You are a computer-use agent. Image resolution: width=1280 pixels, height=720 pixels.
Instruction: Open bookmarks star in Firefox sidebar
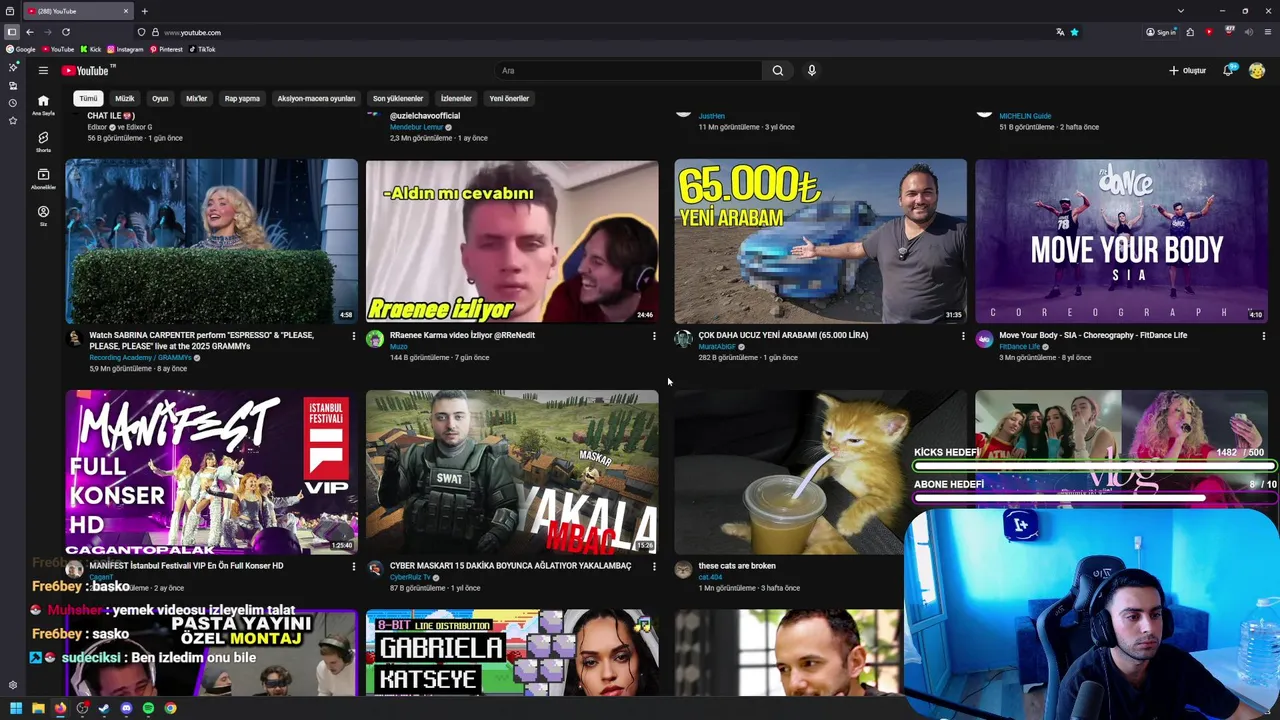tap(12, 120)
